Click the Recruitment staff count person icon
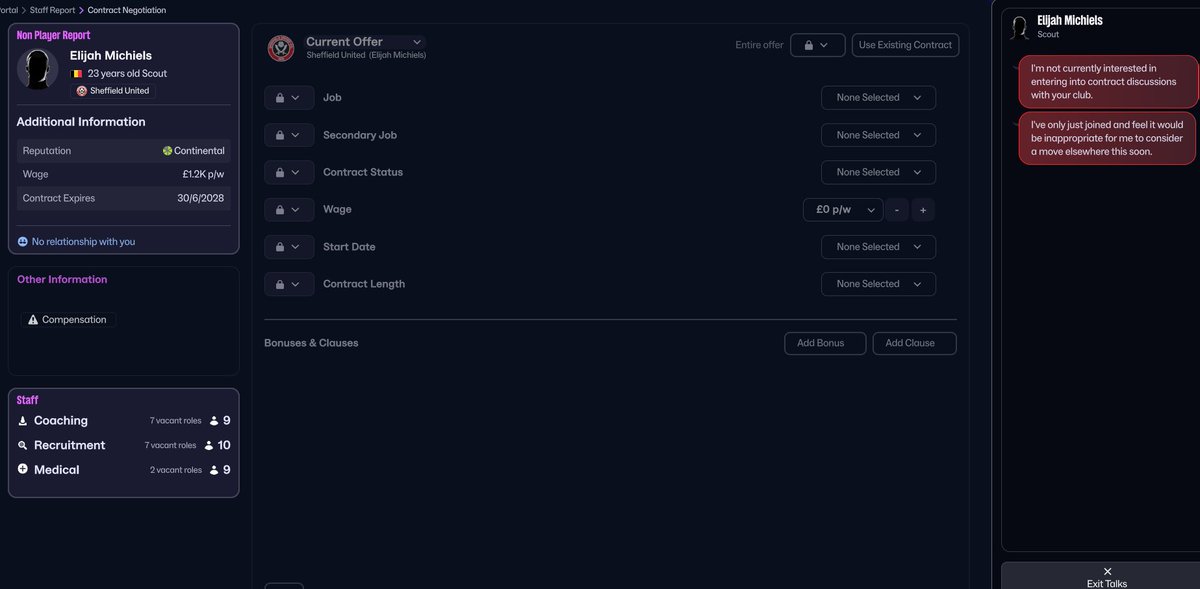 point(209,446)
